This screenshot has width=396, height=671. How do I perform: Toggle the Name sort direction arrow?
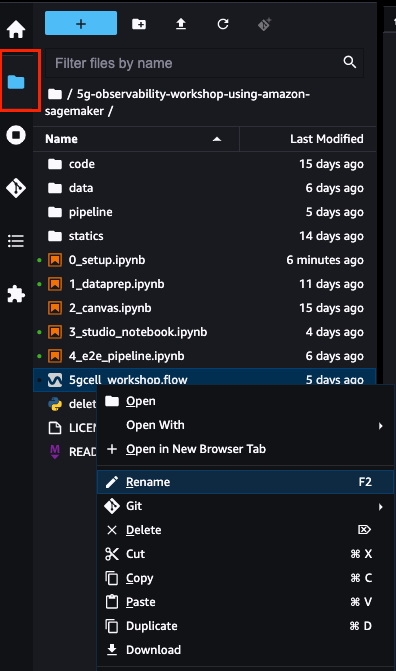[217, 139]
